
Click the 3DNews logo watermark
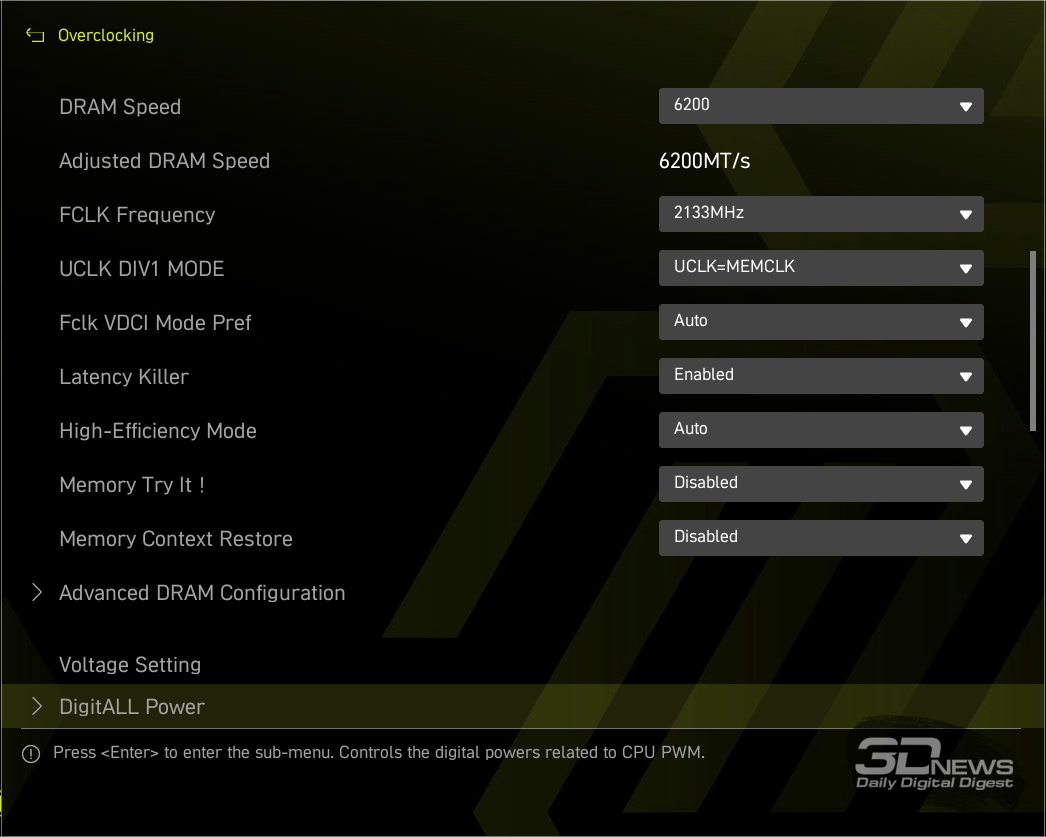click(x=934, y=763)
